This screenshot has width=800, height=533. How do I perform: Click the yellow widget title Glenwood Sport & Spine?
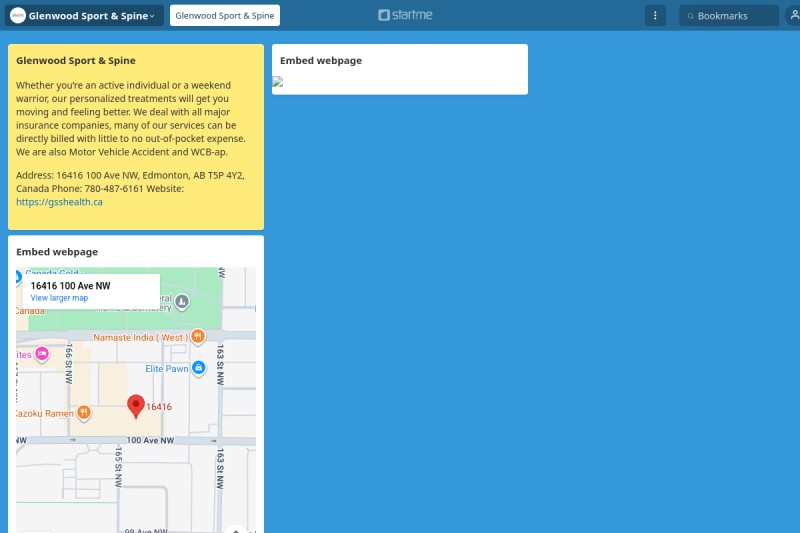[76, 60]
